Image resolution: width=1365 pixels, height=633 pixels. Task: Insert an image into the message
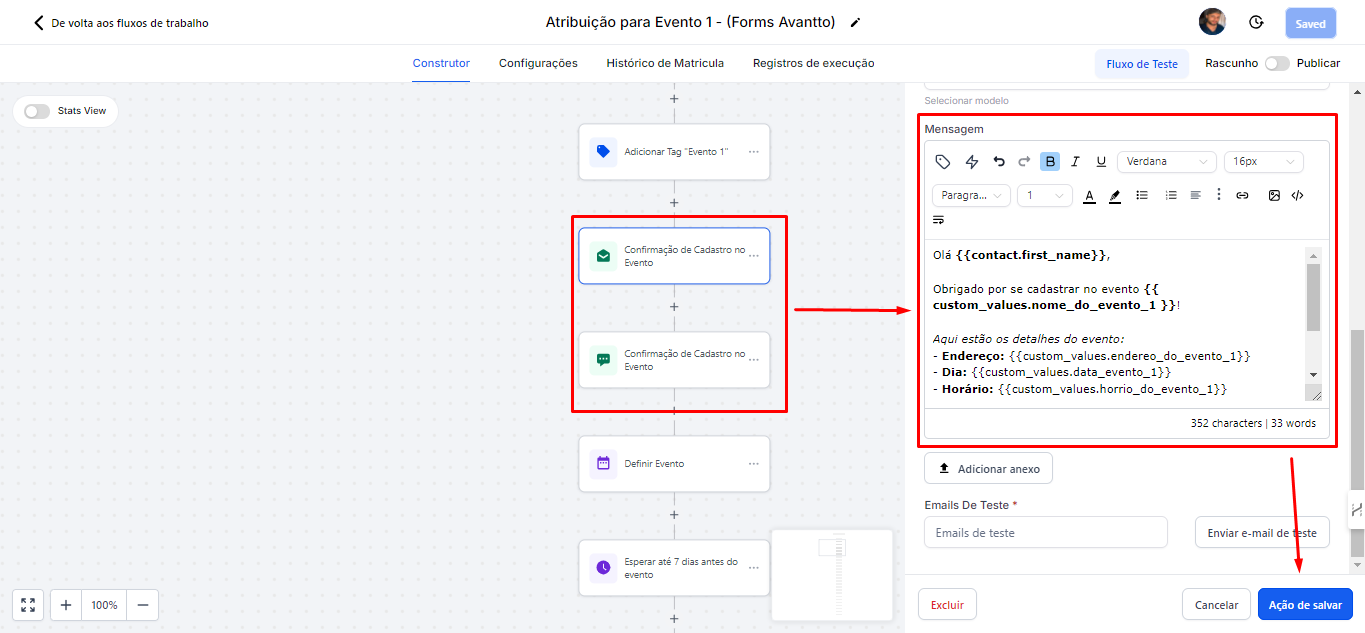(x=1274, y=196)
